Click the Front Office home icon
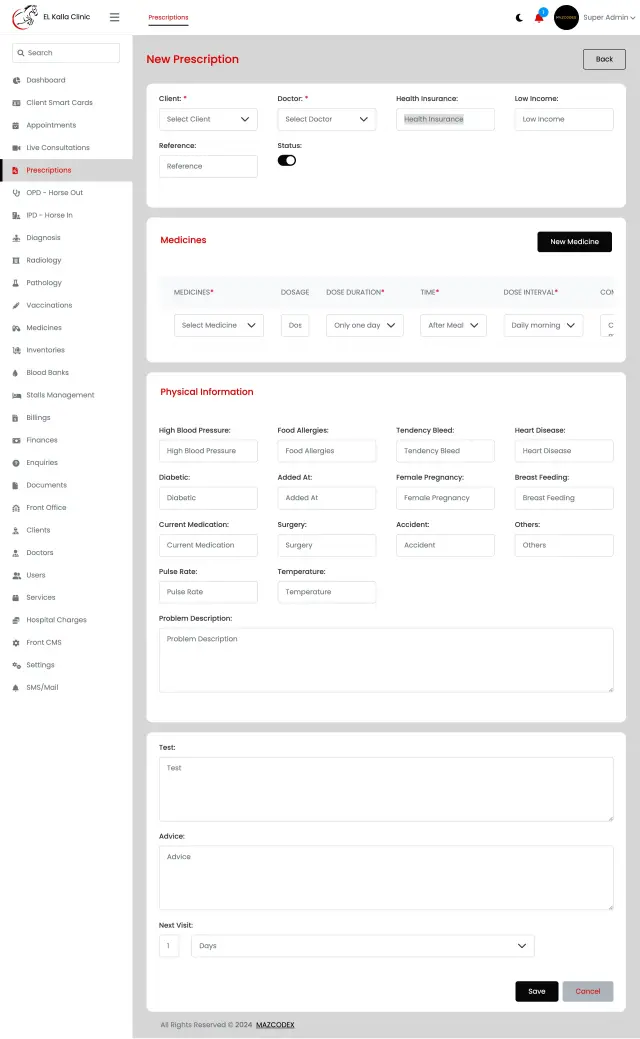This screenshot has width=640, height=1039. [x=16, y=508]
